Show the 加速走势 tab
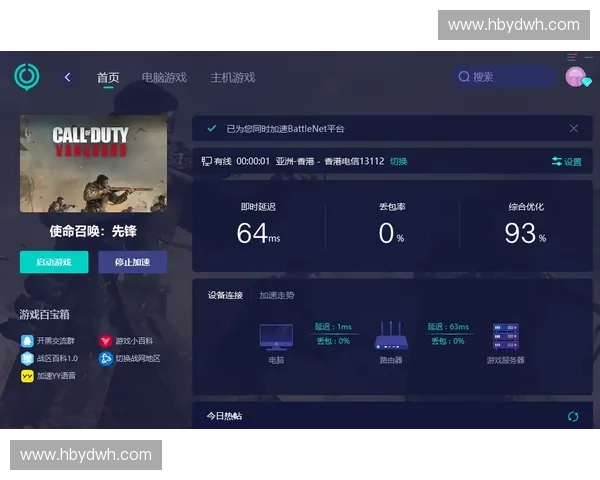Screen dimensions: 600x480 277,295
